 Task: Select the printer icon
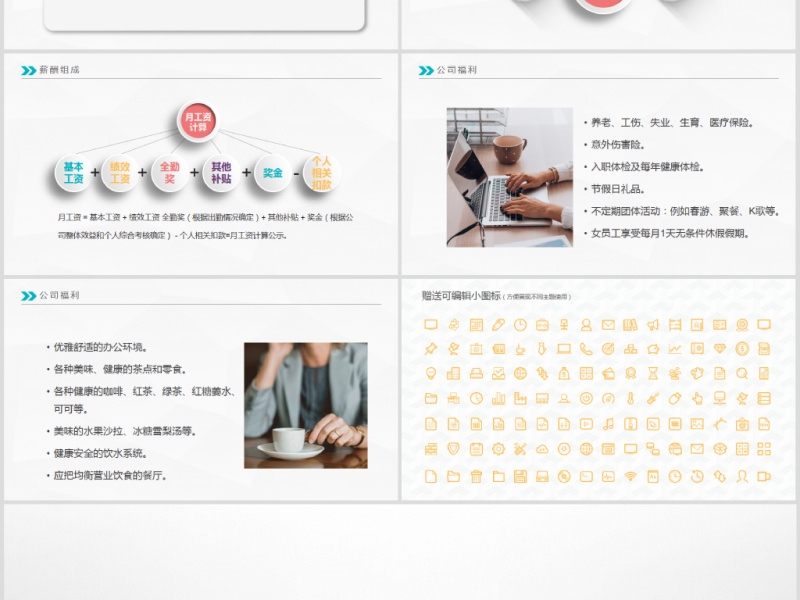(476, 372)
